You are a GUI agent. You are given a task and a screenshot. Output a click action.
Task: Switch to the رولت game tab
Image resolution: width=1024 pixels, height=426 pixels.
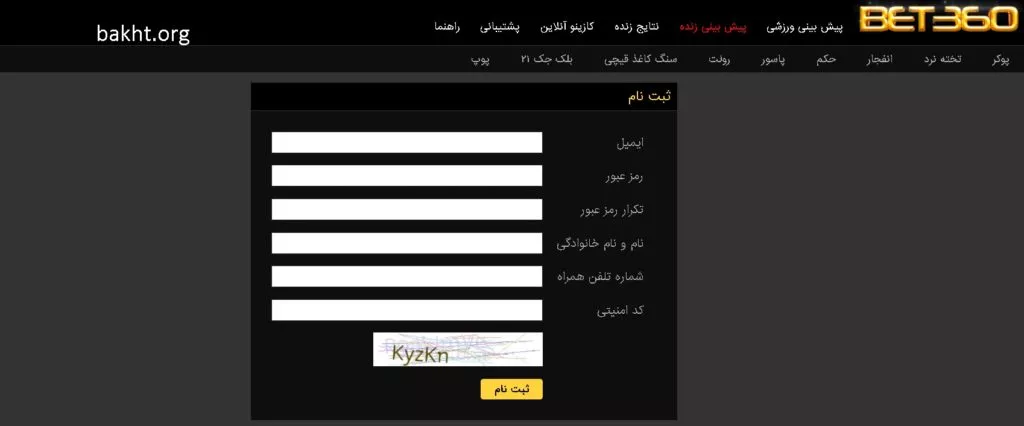coord(720,60)
